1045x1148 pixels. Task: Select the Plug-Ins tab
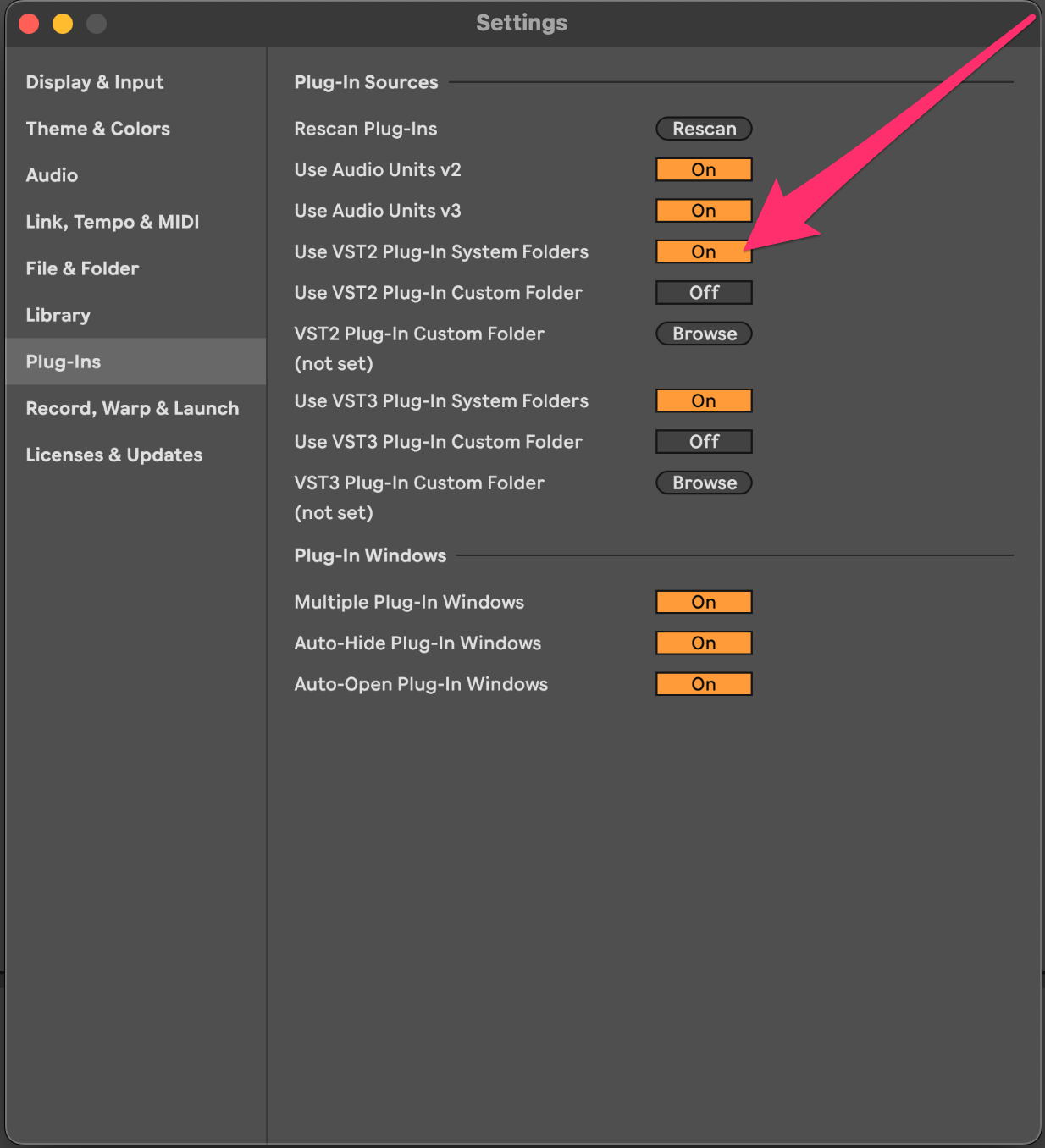click(x=135, y=362)
